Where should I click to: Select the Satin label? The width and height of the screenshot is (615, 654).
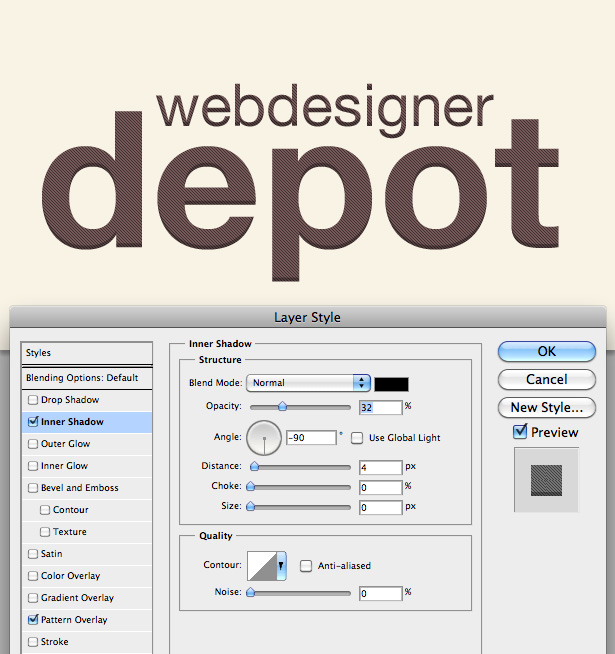52,554
